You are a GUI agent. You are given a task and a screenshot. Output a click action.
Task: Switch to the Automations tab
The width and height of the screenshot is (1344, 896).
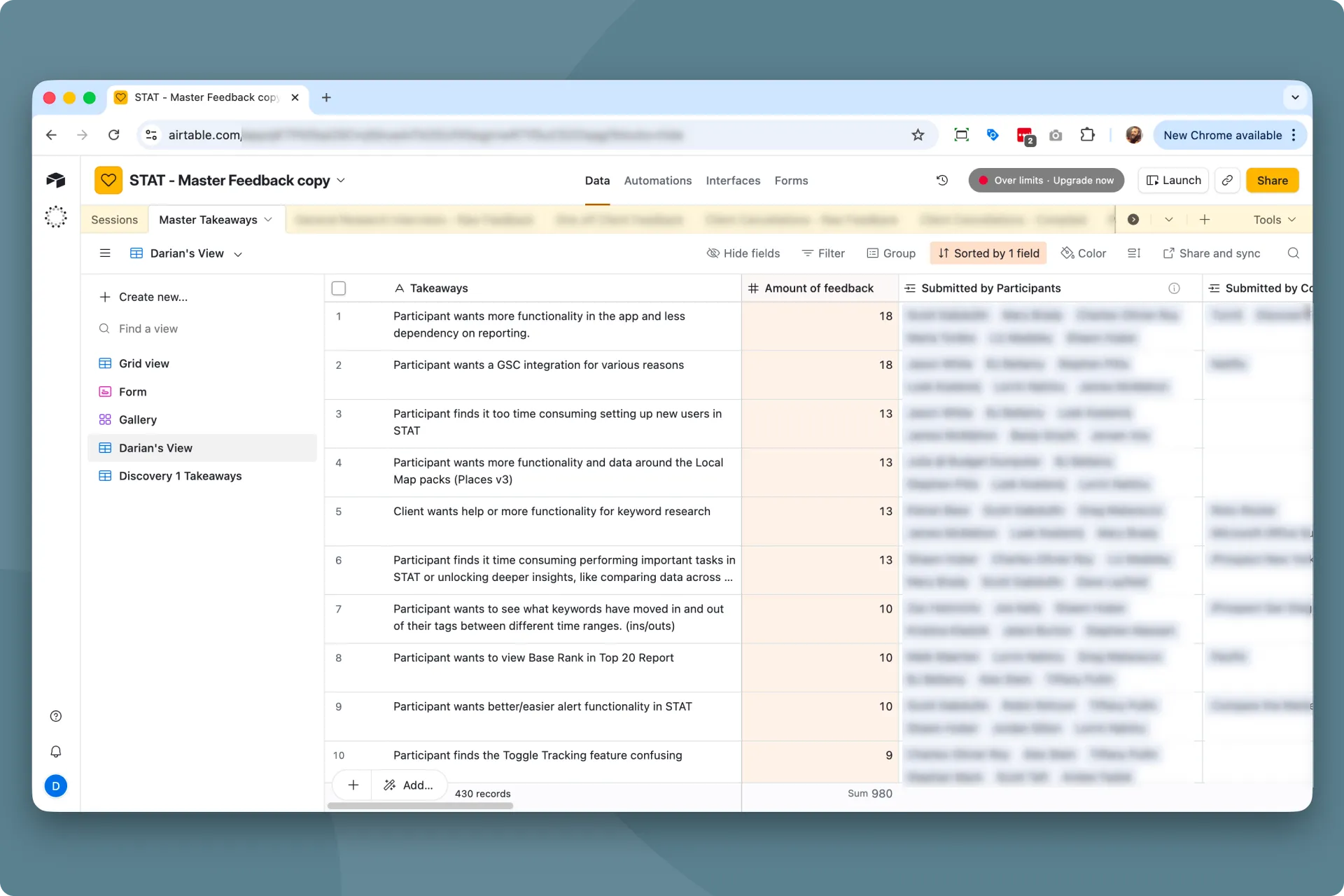[x=657, y=181]
